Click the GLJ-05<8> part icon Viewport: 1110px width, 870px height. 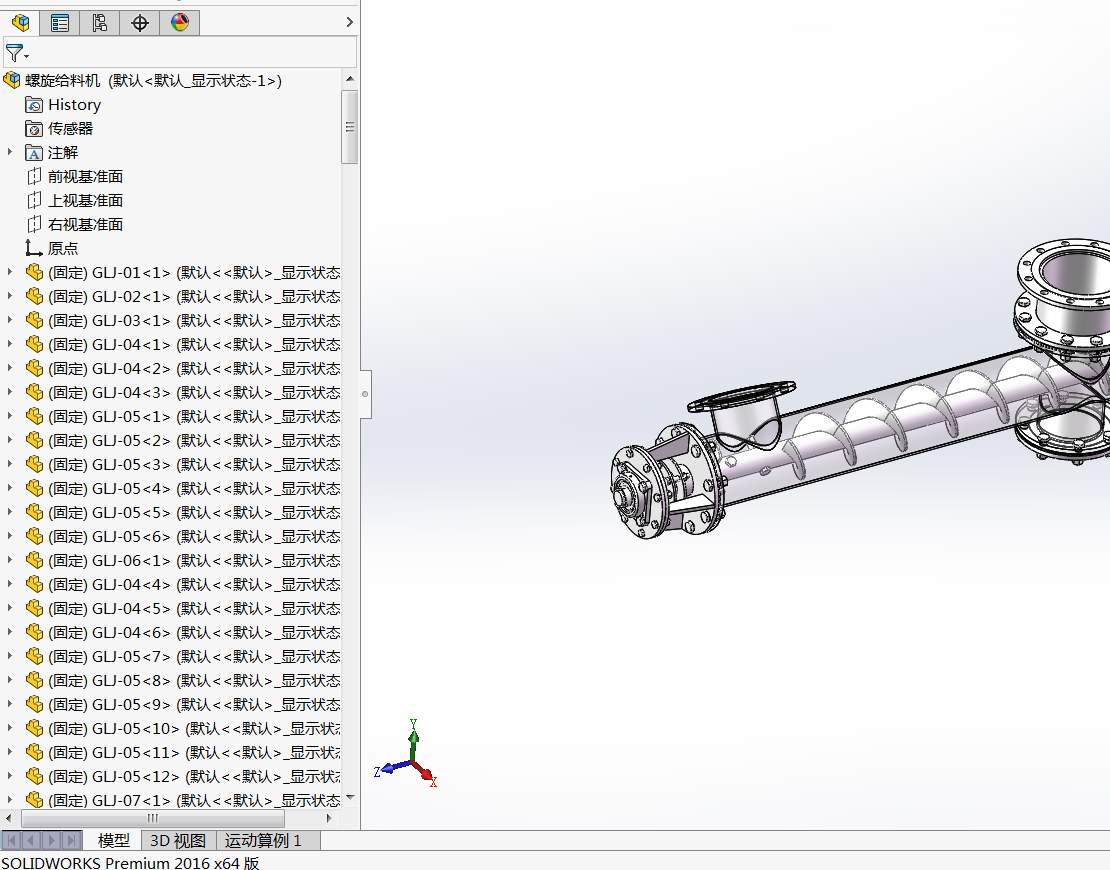tap(34, 680)
